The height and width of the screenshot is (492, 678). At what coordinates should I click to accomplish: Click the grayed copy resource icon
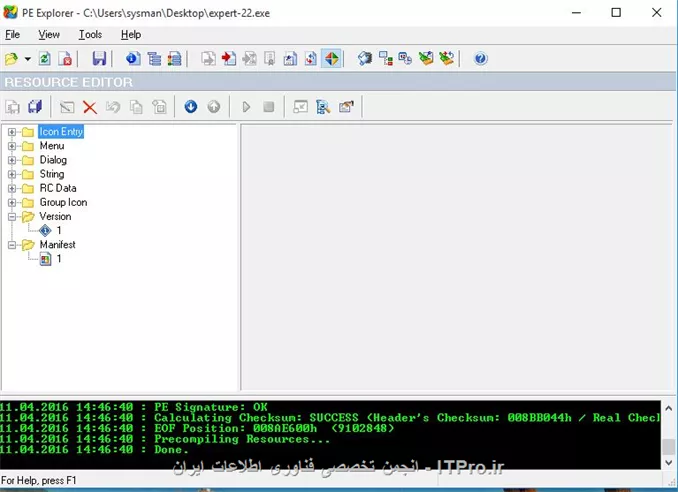tap(136, 107)
